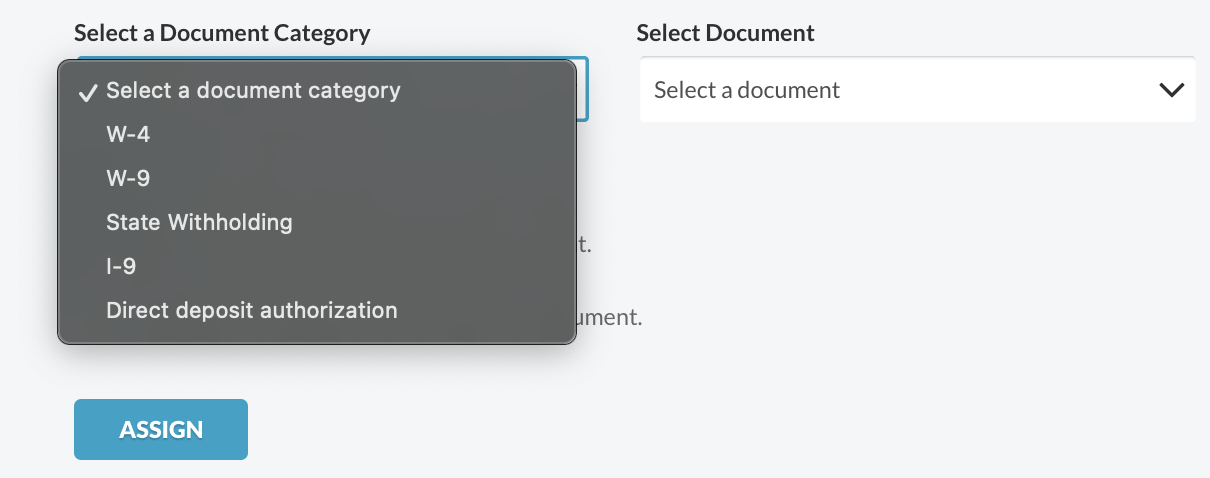Select the I-9 category option
Screen dimensions: 1210x478
coord(317,266)
